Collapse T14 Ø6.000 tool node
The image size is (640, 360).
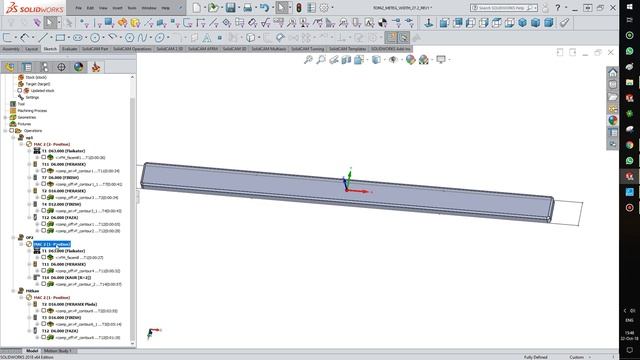(29, 278)
